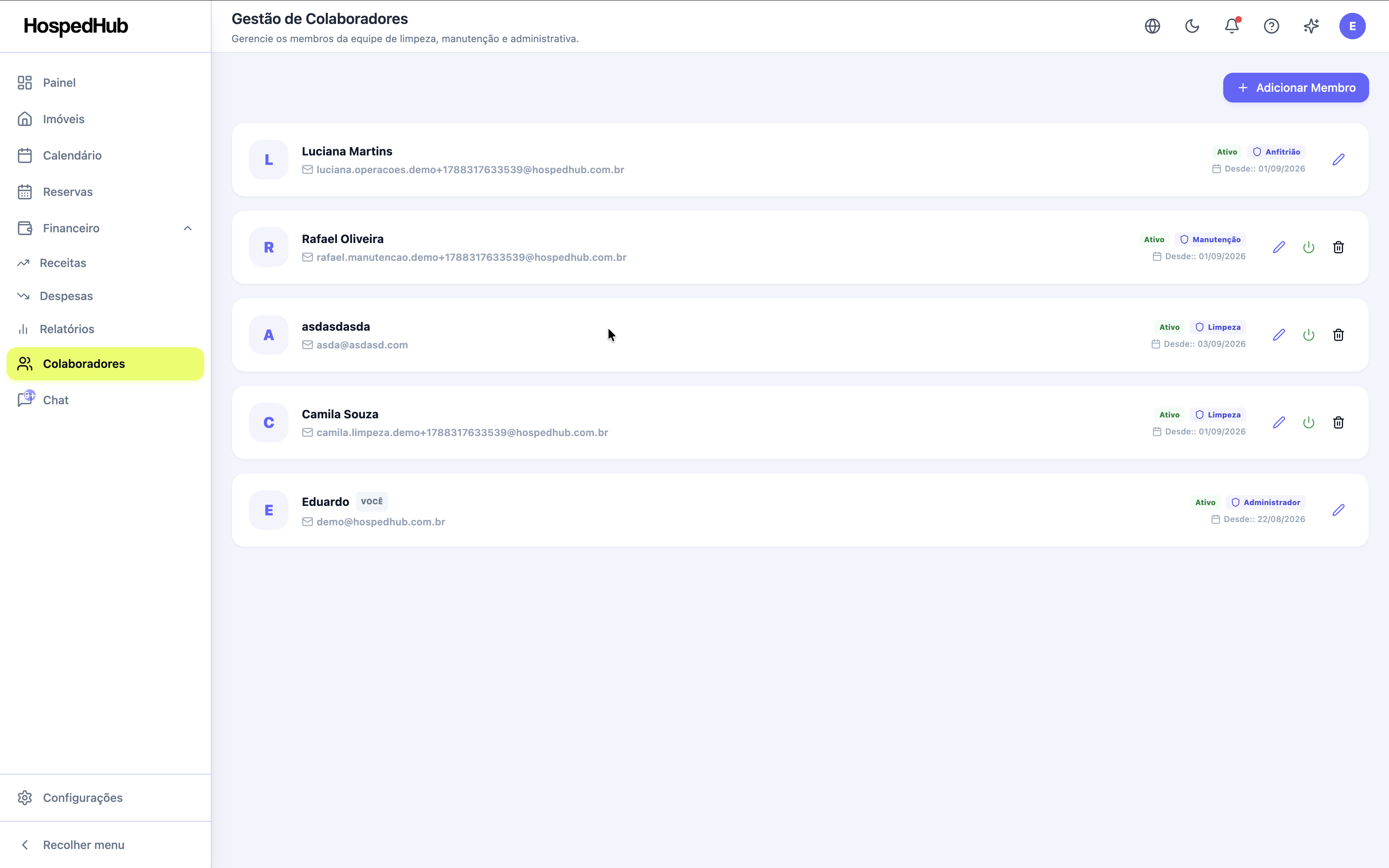Screen dimensions: 1389x868
Task: Click the Anfitrião role badge
Action: tap(1276, 152)
